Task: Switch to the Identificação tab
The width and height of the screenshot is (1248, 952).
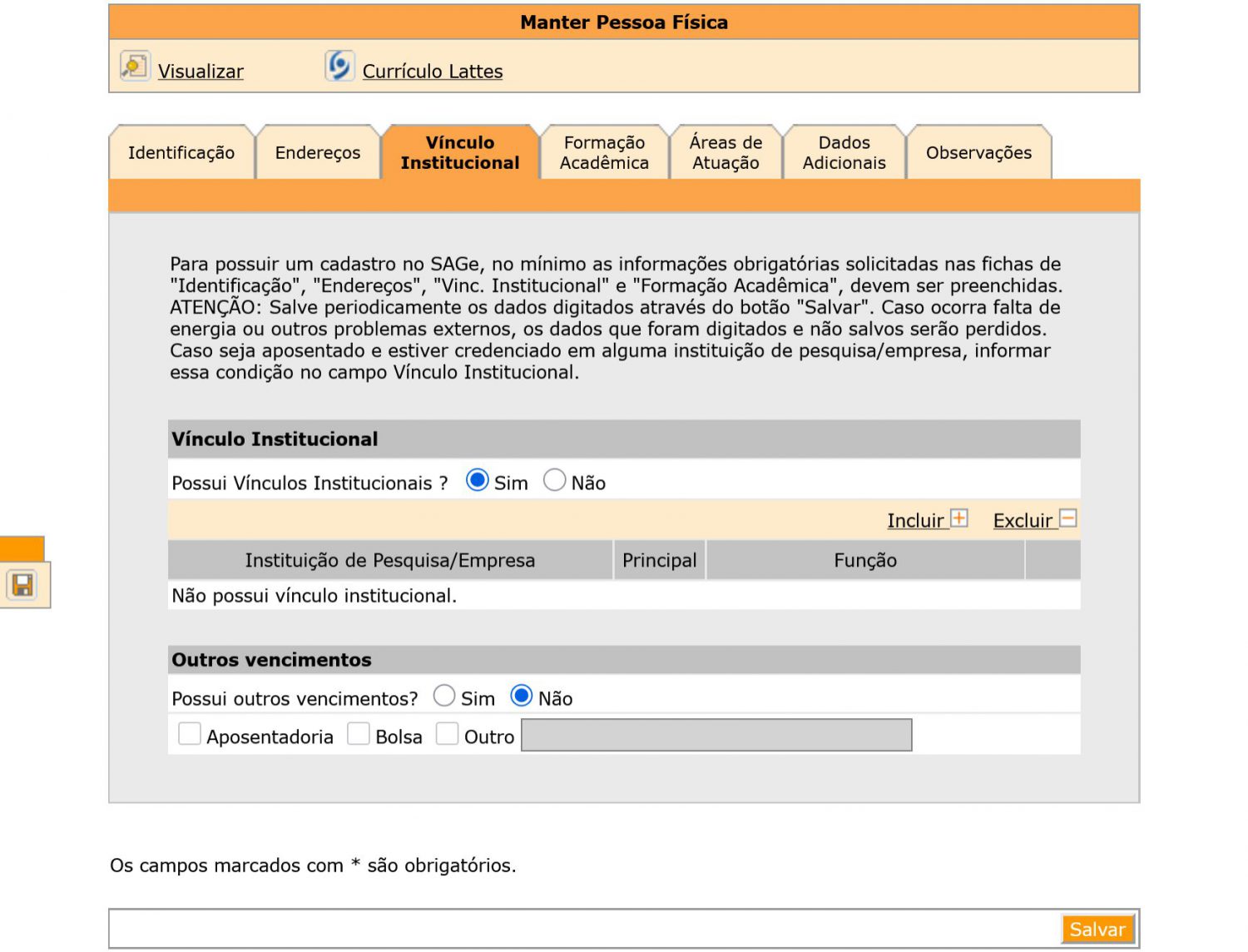Action: click(181, 153)
